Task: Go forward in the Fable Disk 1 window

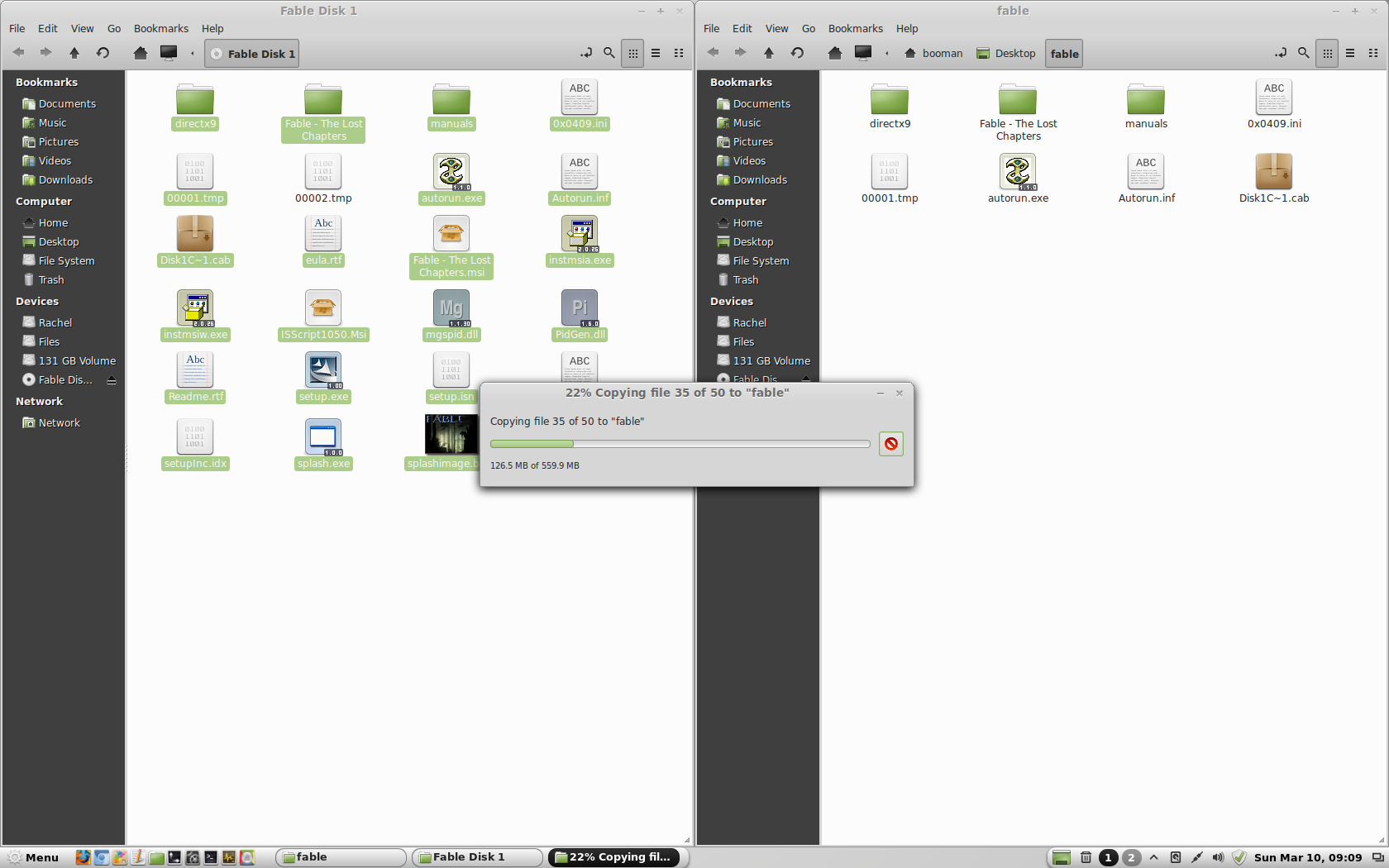Action: [x=46, y=53]
